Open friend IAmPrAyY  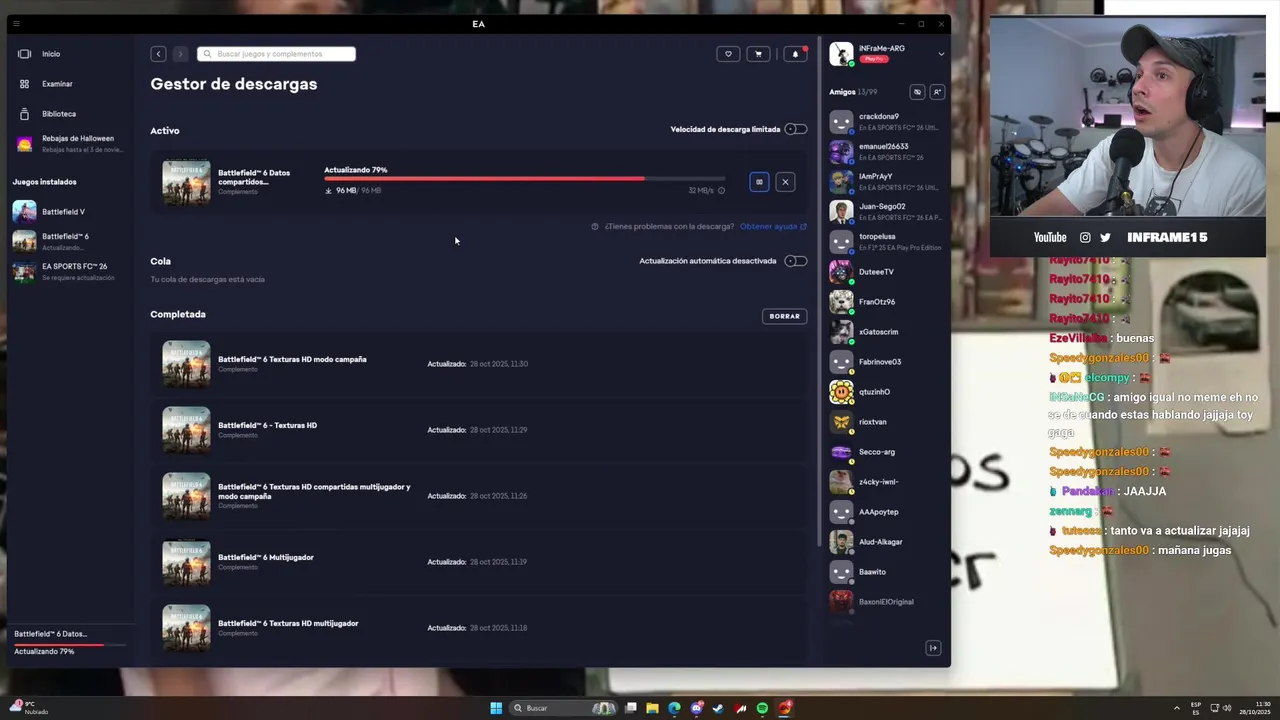pos(885,182)
